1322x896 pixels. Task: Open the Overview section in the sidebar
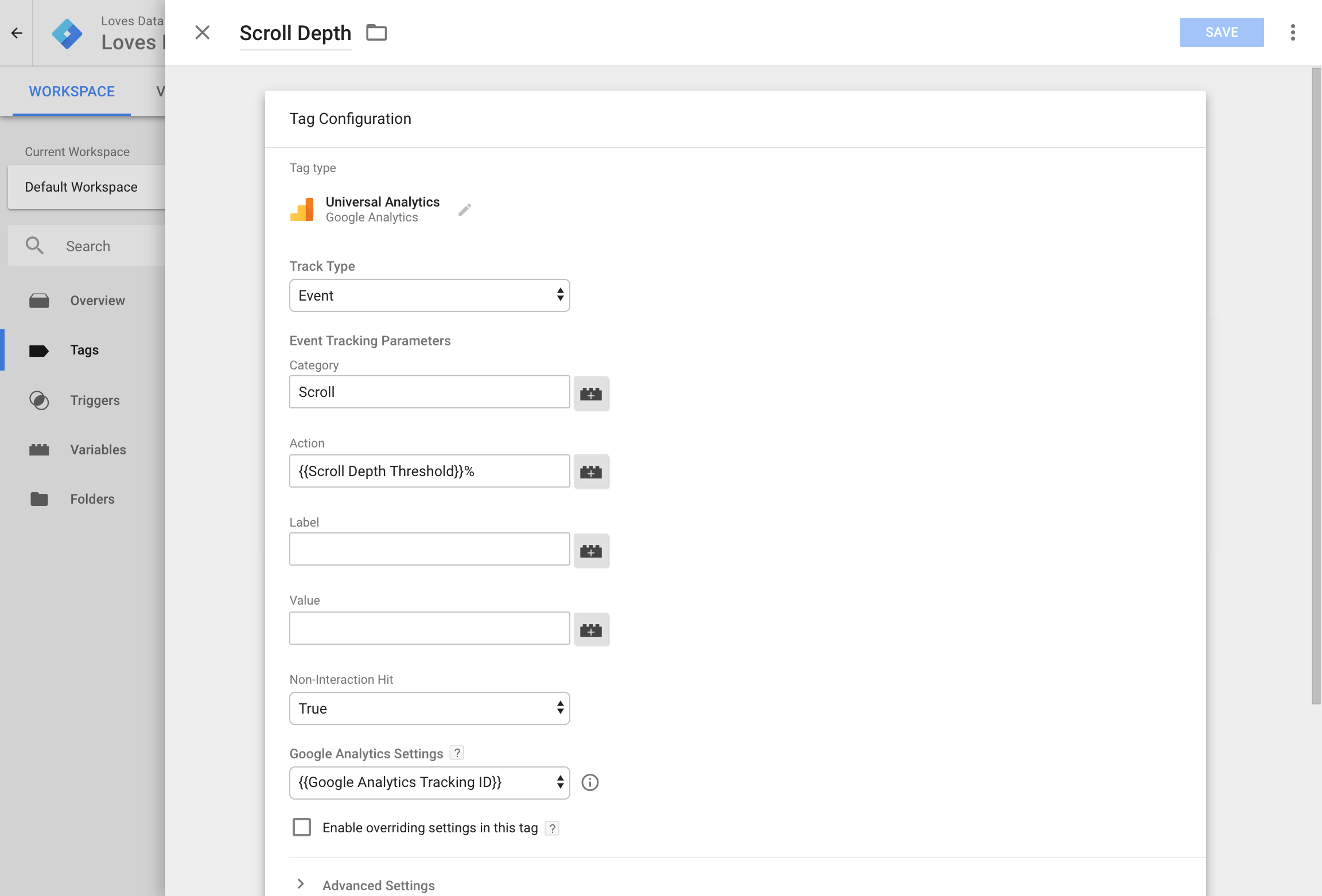click(97, 300)
